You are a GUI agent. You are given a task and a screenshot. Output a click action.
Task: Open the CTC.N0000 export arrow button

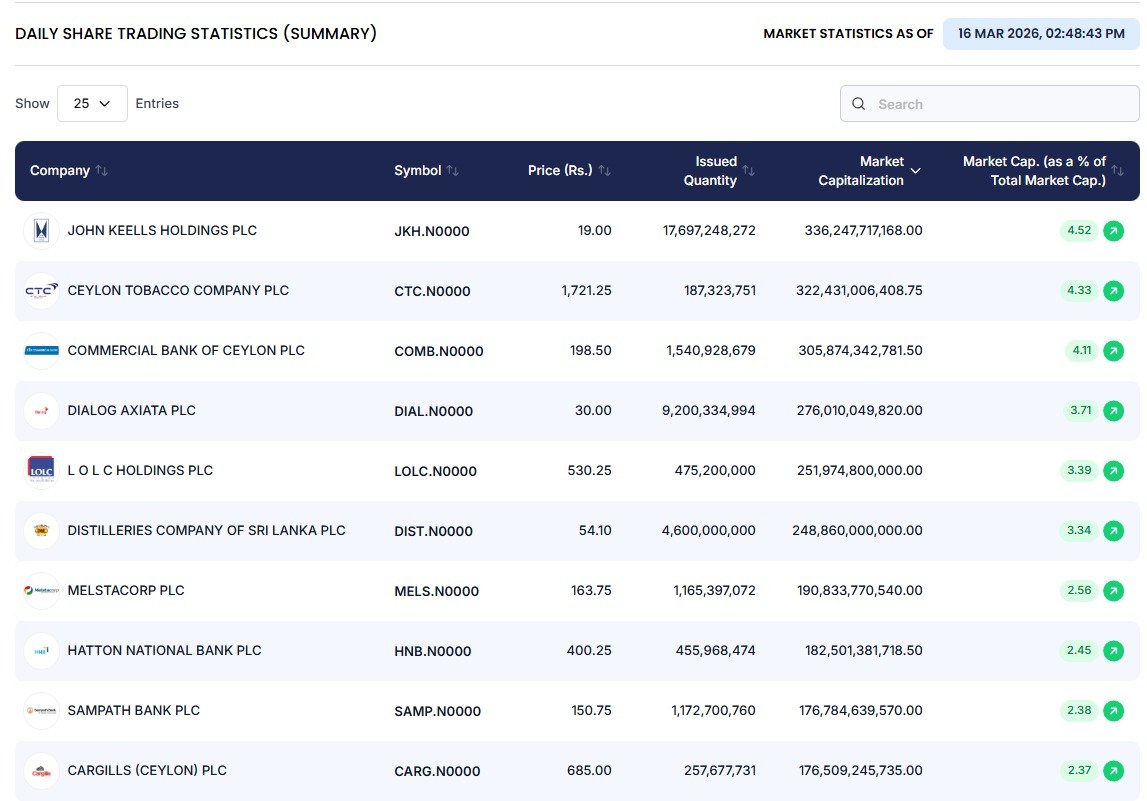pos(1114,290)
